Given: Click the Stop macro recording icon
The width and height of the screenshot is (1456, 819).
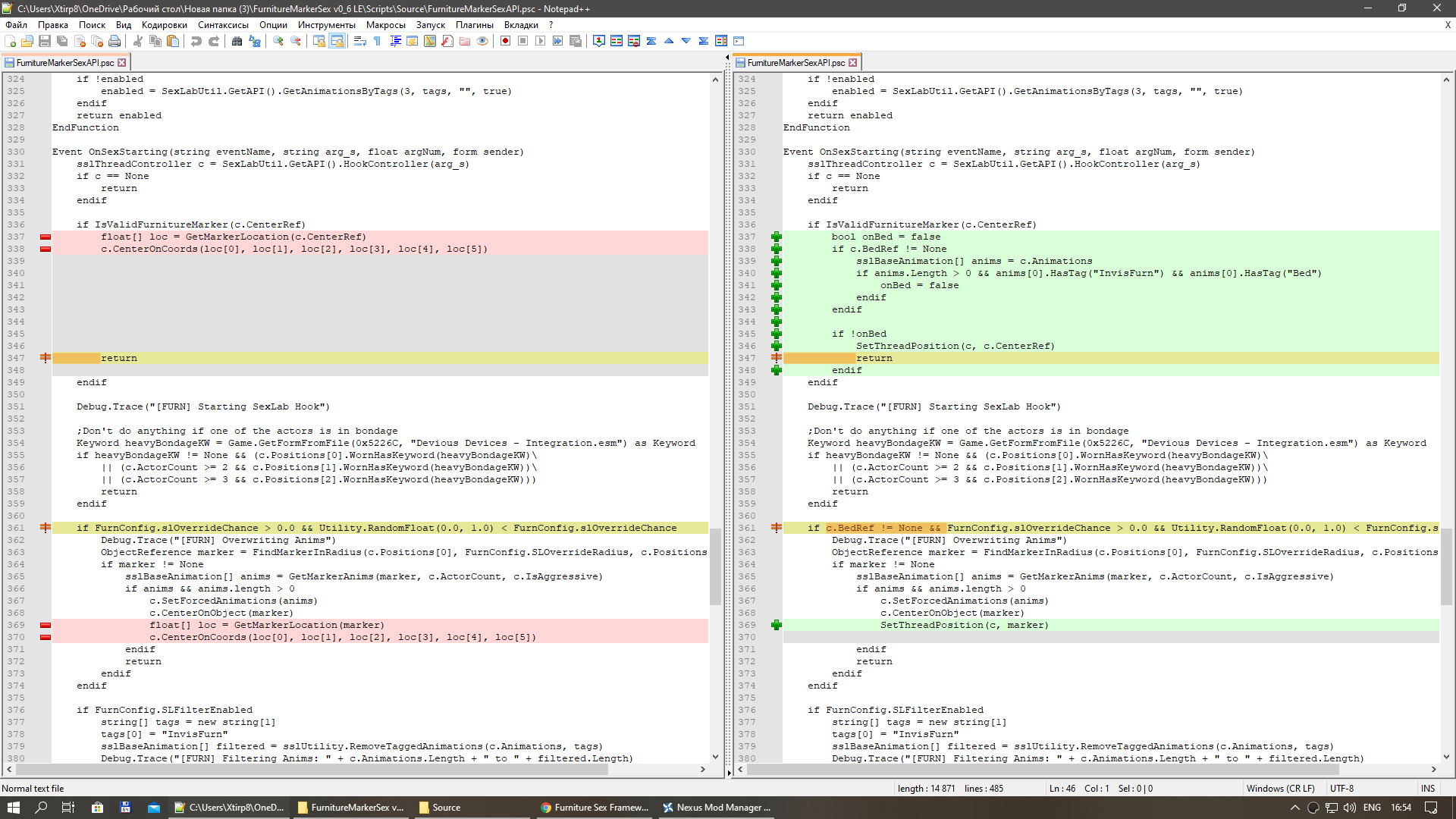Looking at the screenshot, I should 522,41.
